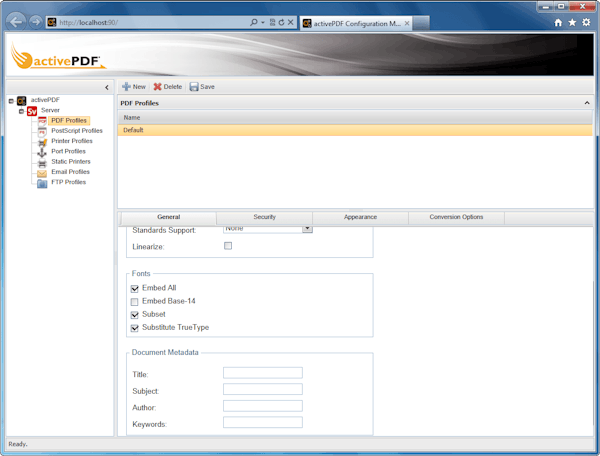Click the Email Profiles envelope icon

pos(42,173)
